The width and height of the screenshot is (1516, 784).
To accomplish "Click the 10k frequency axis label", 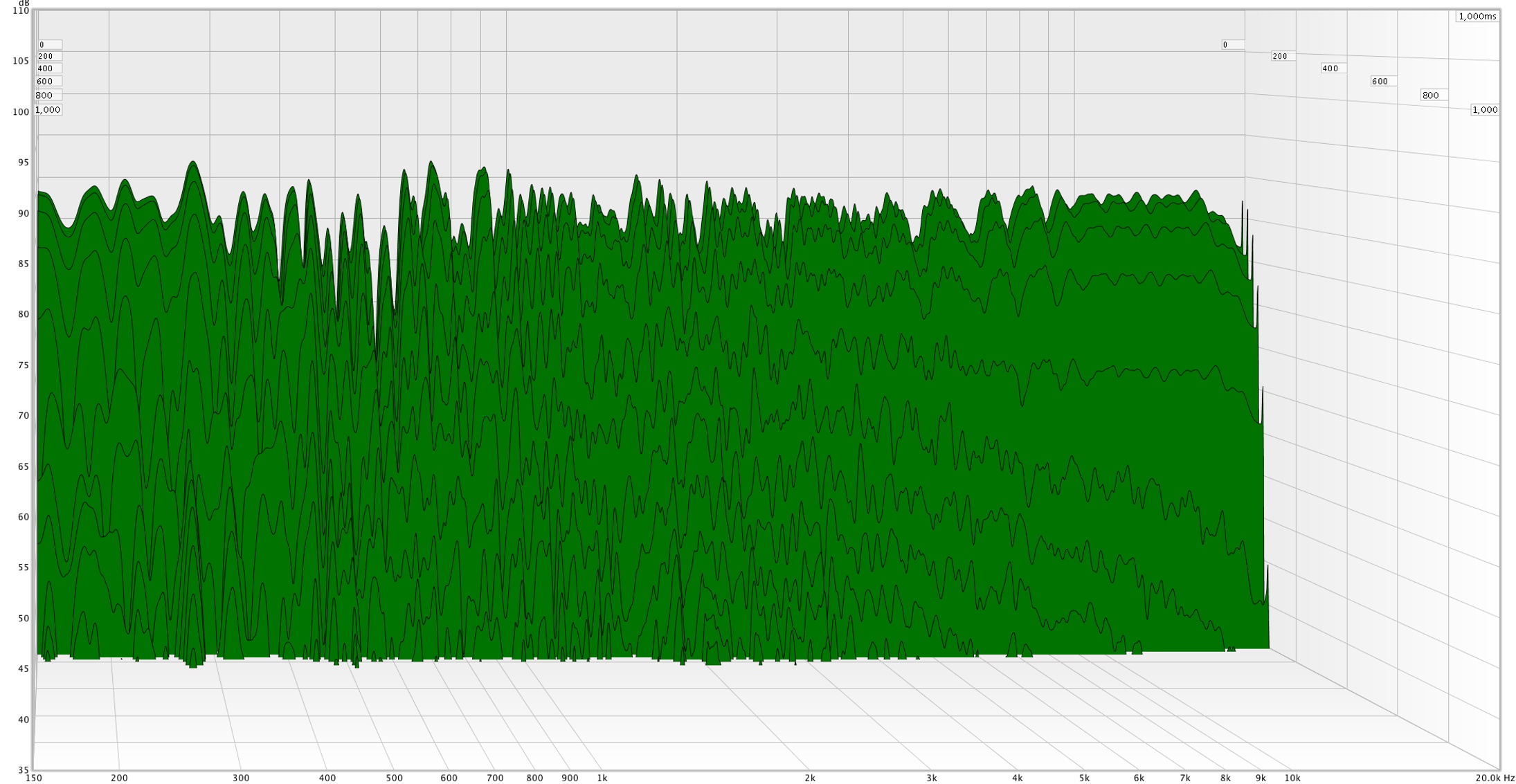I will 1292,778.
